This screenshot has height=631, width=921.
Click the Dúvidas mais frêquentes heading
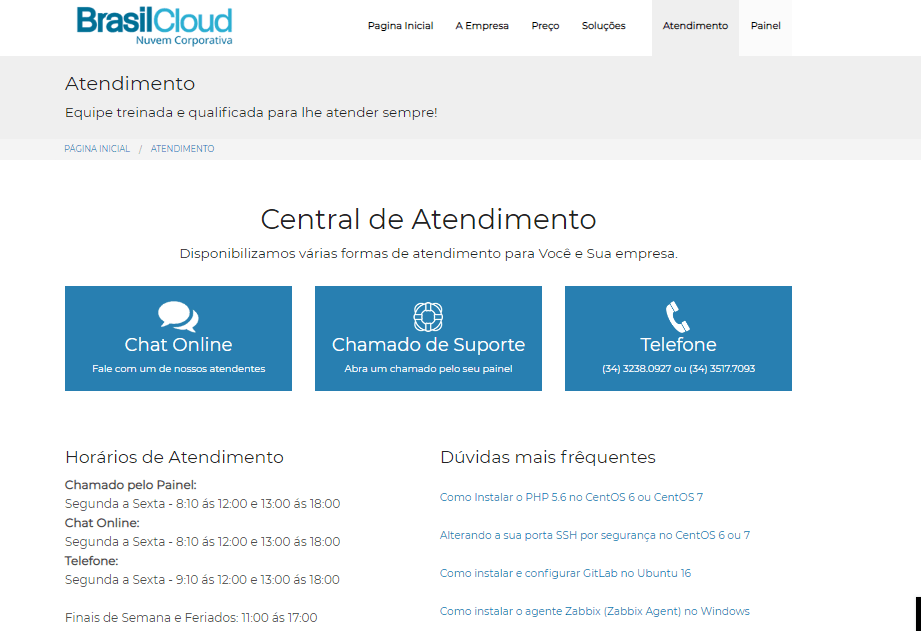click(547, 457)
